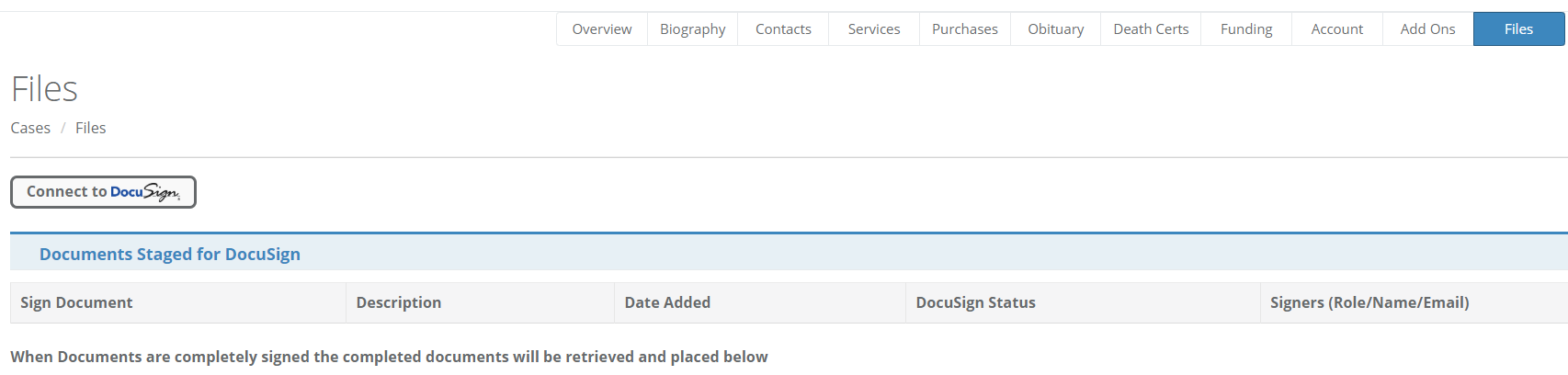Select the Services tab

pyautogui.click(x=874, y=29)
